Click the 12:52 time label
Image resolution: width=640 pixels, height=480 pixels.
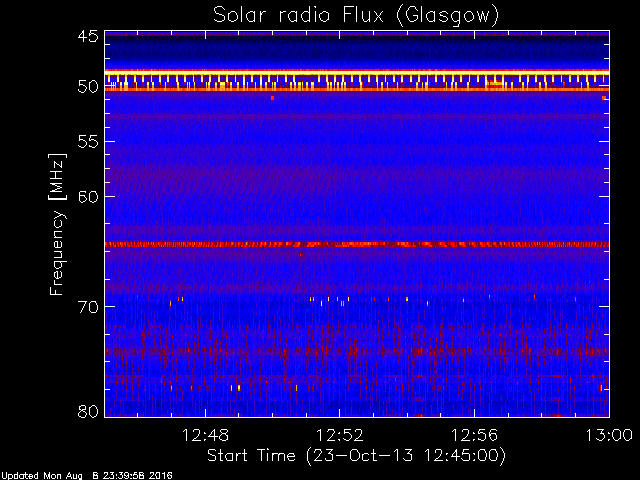340,435
